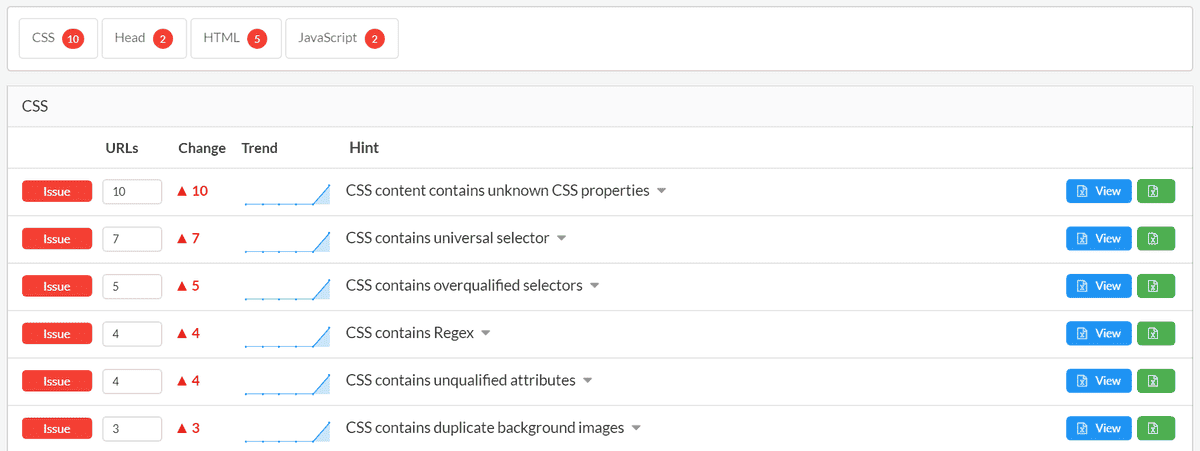Image resolution: width=1200 pixels, height=451 pixels.
Task: Export universal selector row to Excel
Action: pyautogui.click(x=1155, y=239)
